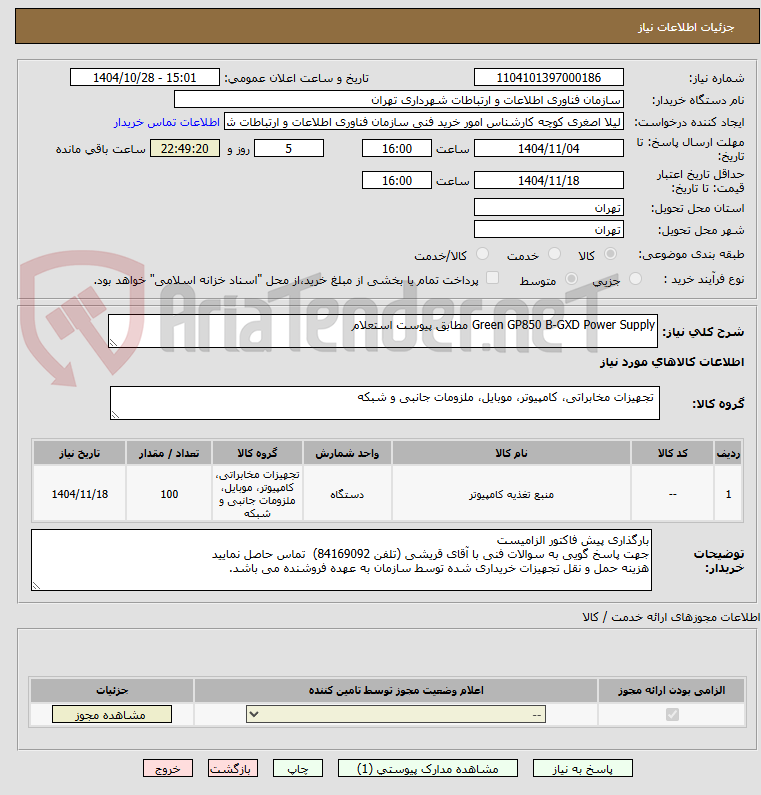Click the مشاهده مجوز button
Viewport: 761px width, 795px height.
tap(112, 714)
